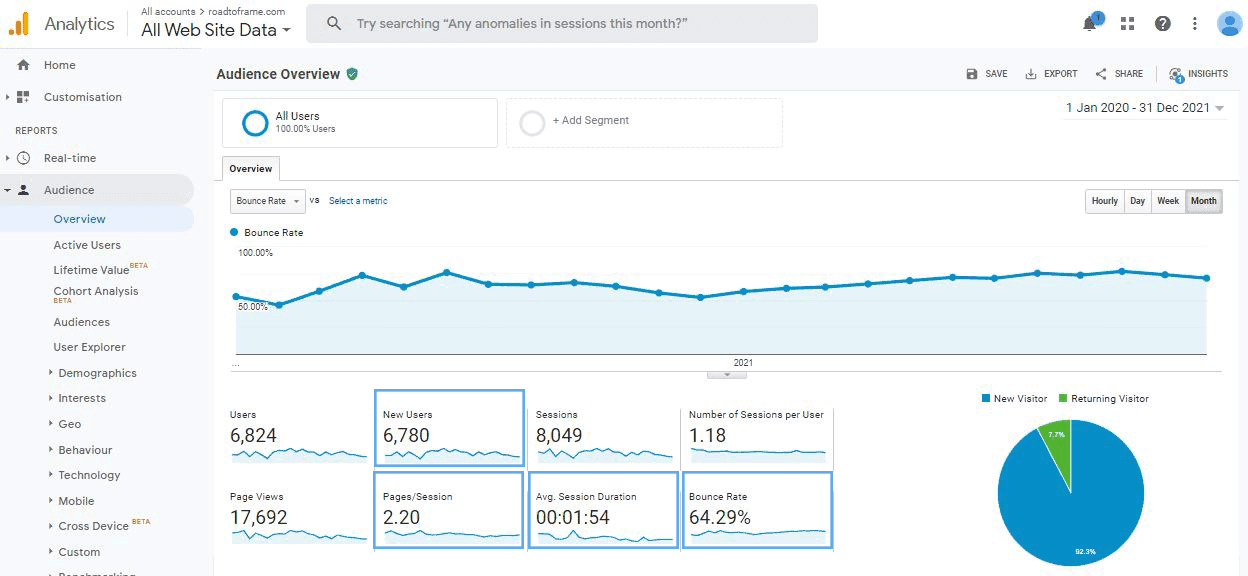Click the help question mark icon
1248x576 pixels.
(1162, 24)
